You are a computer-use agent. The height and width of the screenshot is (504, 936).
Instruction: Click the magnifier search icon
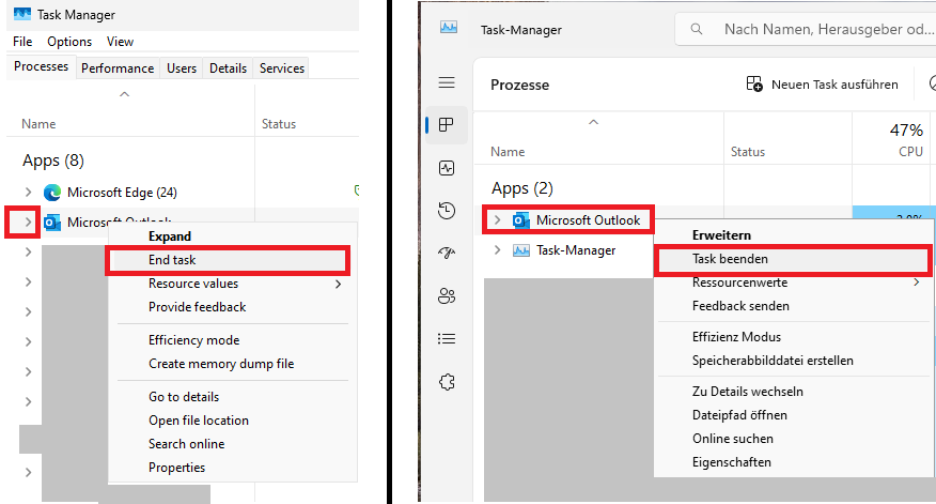tap(696, 29)
